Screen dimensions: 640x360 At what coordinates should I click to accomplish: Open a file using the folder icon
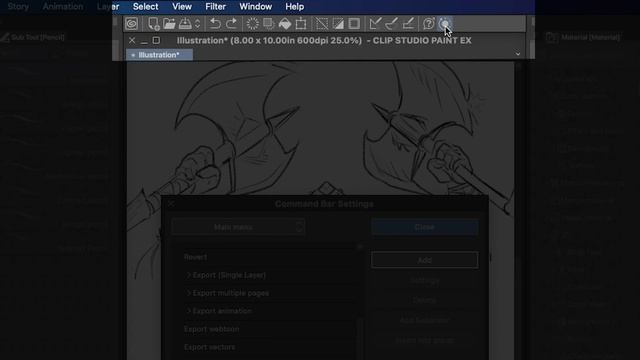click(169, 24)
